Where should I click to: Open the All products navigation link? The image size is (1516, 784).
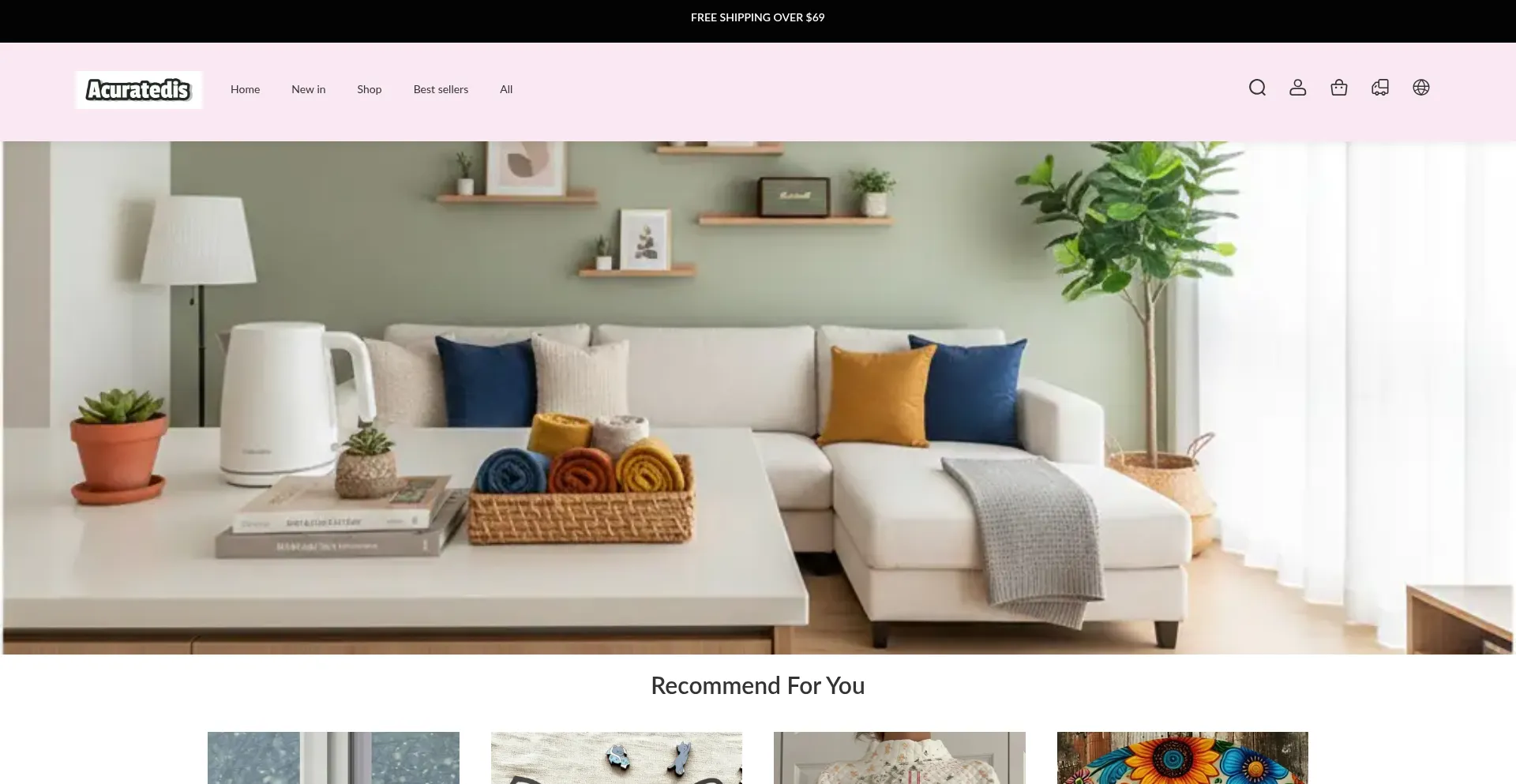(506, 90)
